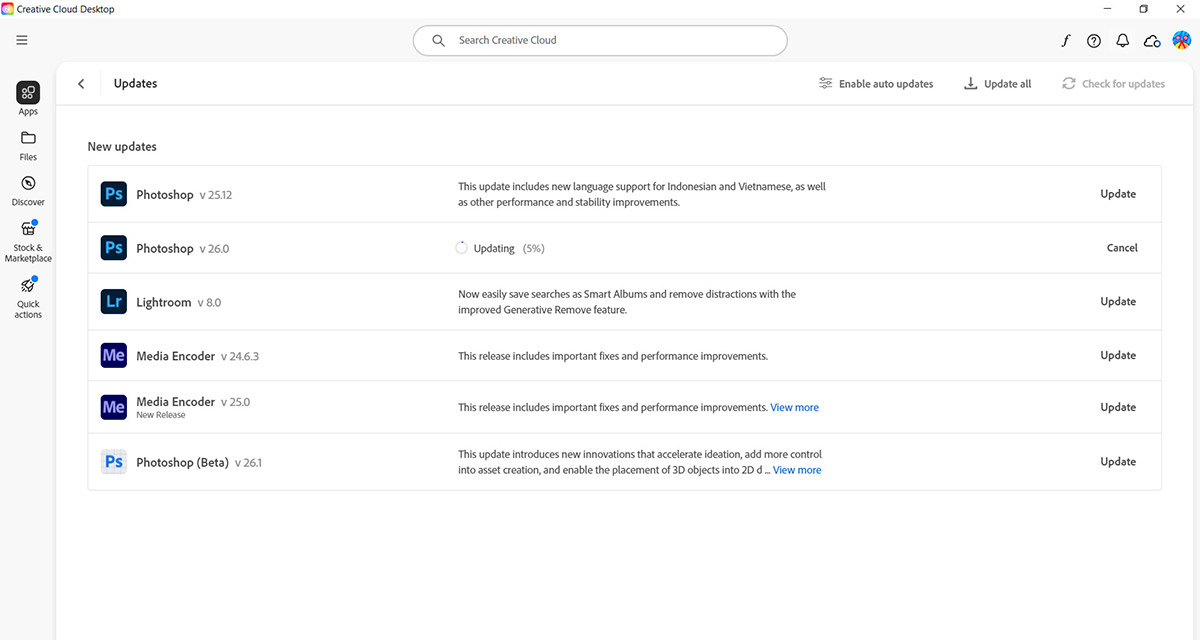
Task: Click the "v 25.0" version text
Action: point(236,402)
